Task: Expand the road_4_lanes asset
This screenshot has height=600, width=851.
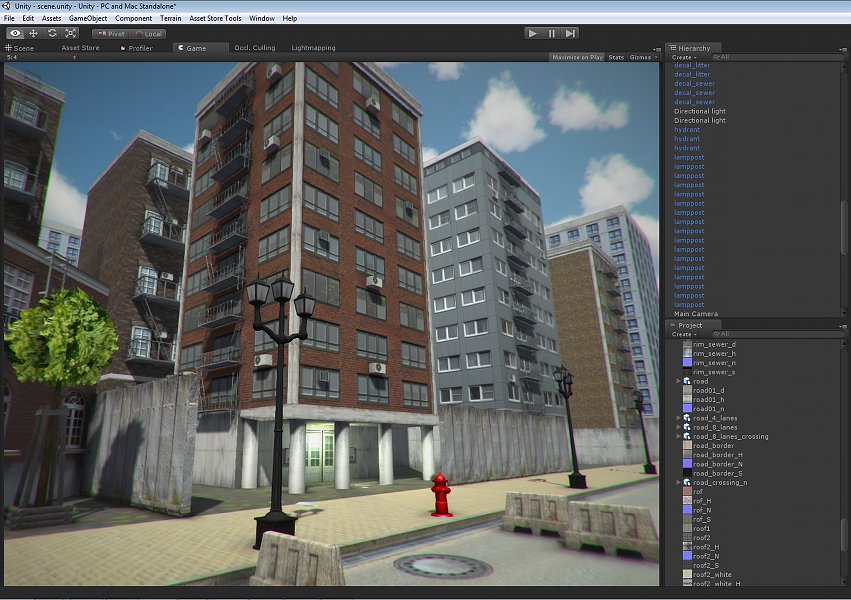Action: click(x=678, y=418)
